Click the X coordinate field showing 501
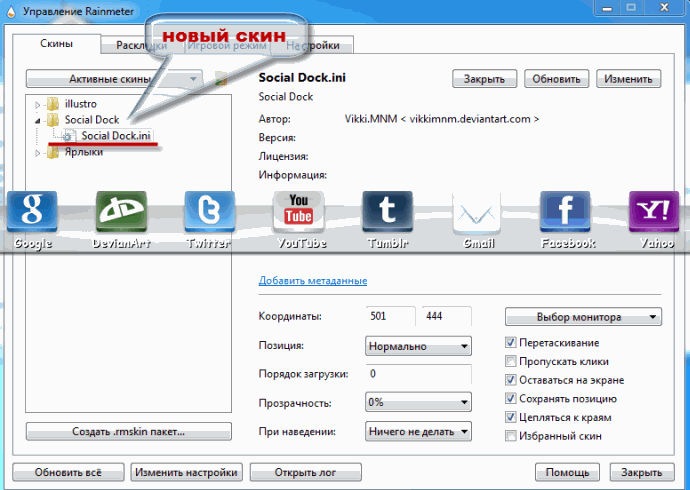The height and width of the screenshot is (490, 690). pyautogui.click(x=390, y=316)
